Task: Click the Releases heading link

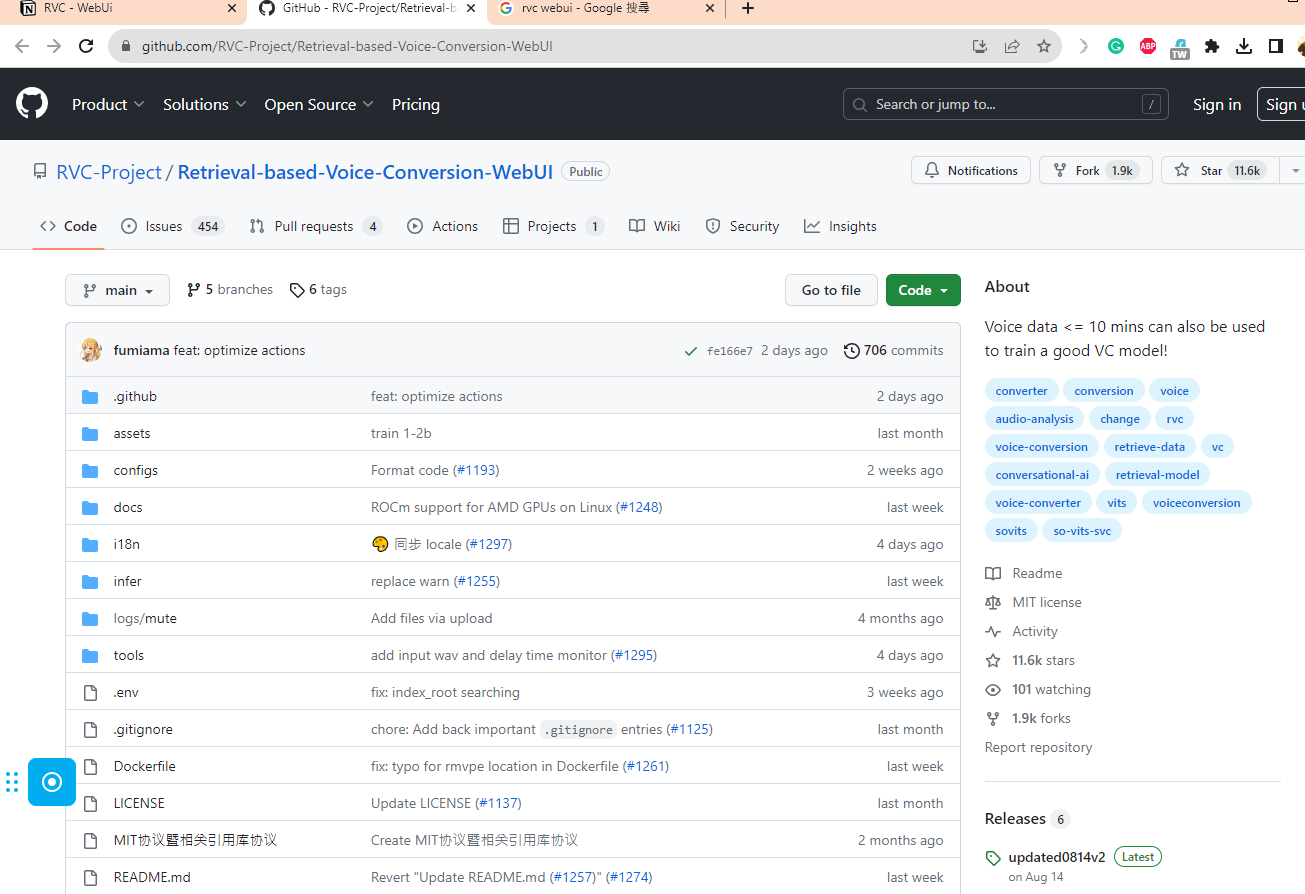Action: 1015,818
